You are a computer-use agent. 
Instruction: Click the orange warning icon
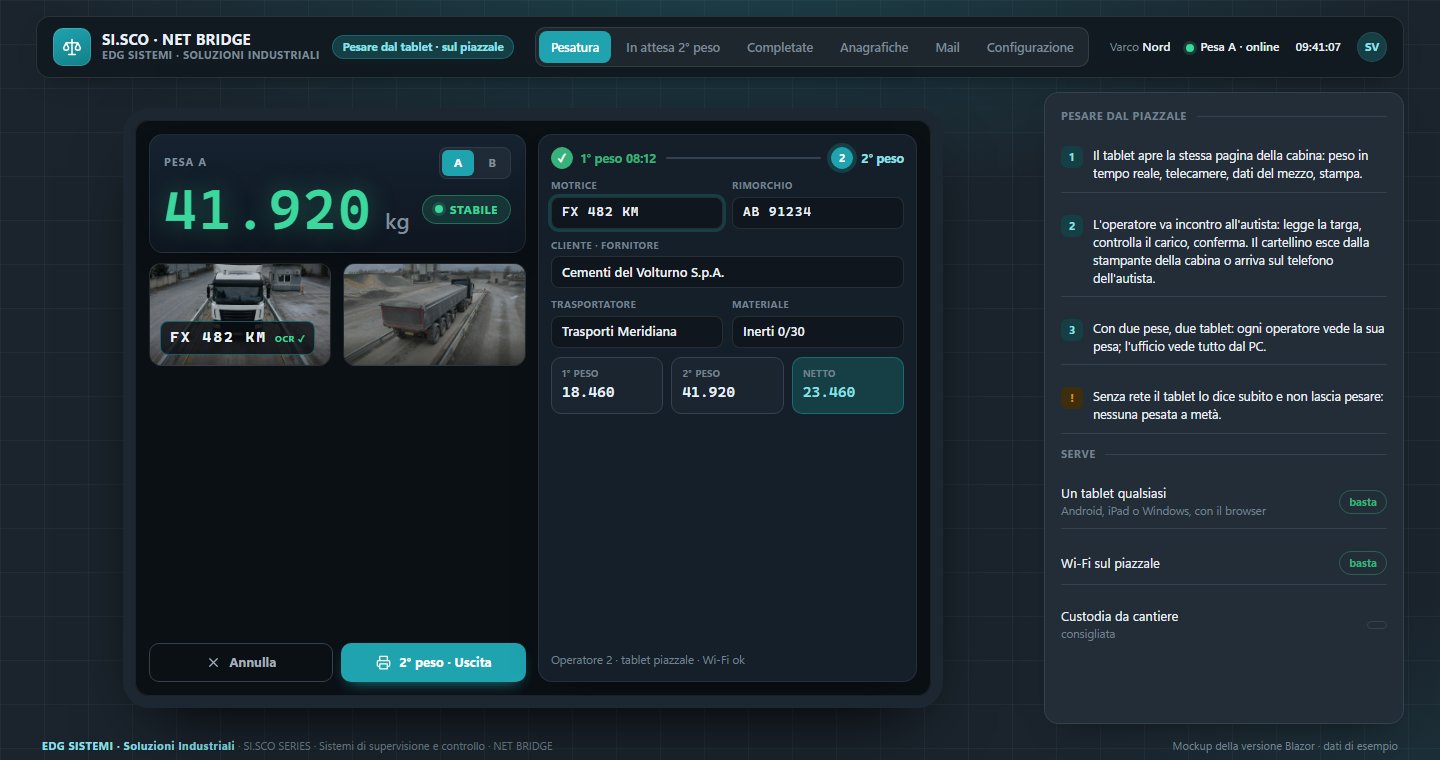coord(1072,397)
